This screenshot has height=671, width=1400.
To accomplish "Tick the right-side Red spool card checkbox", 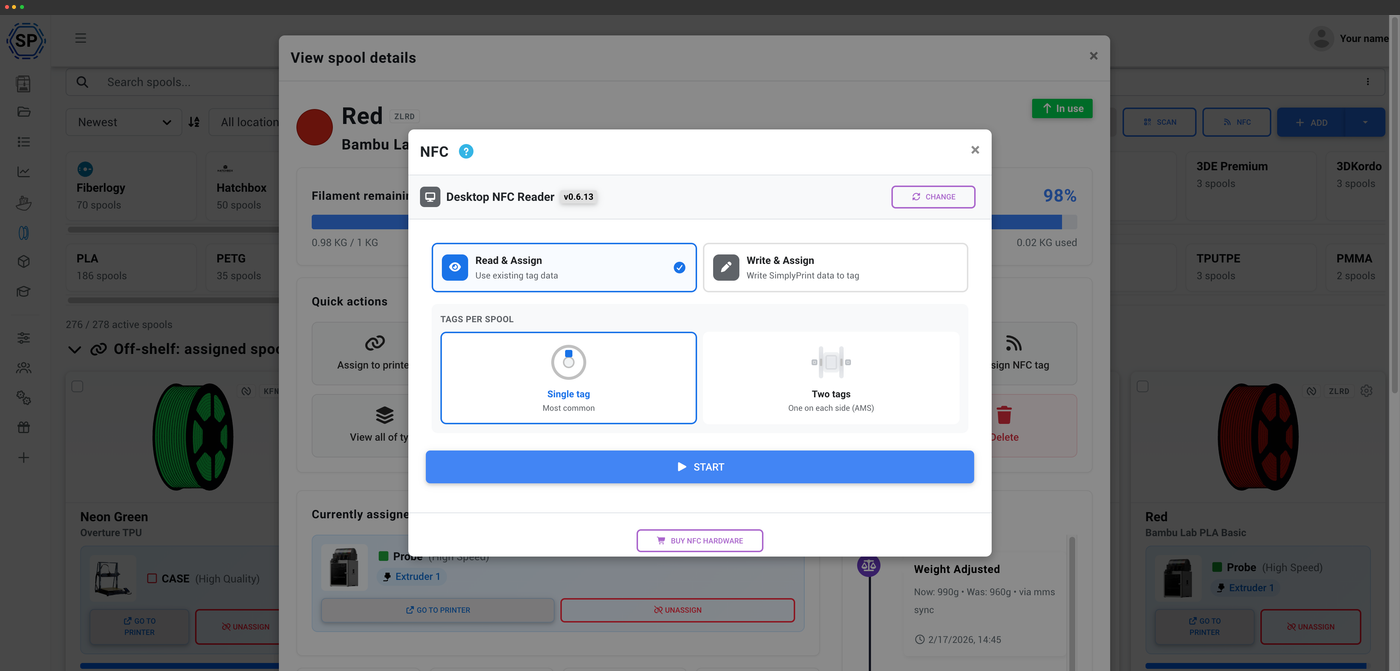I will coord(1142,386).
